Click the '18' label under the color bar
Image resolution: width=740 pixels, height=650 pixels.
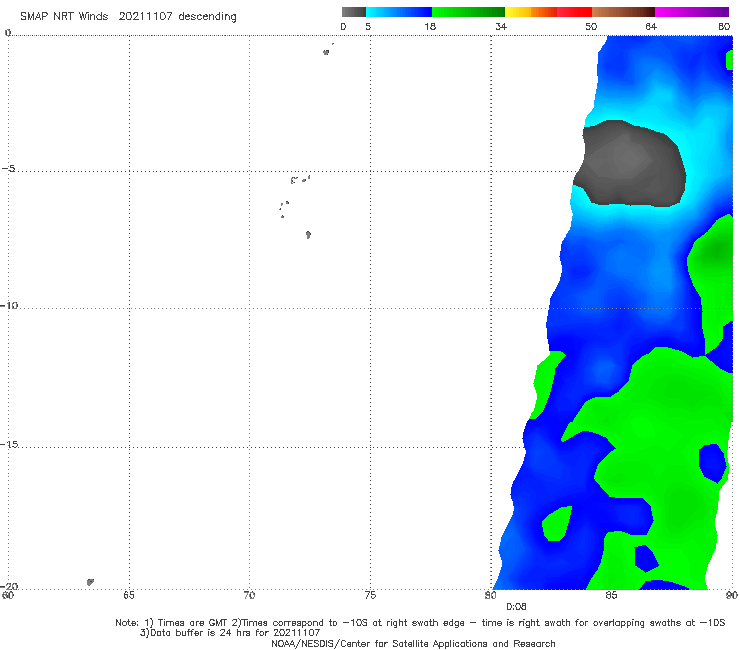click(430, 26)
